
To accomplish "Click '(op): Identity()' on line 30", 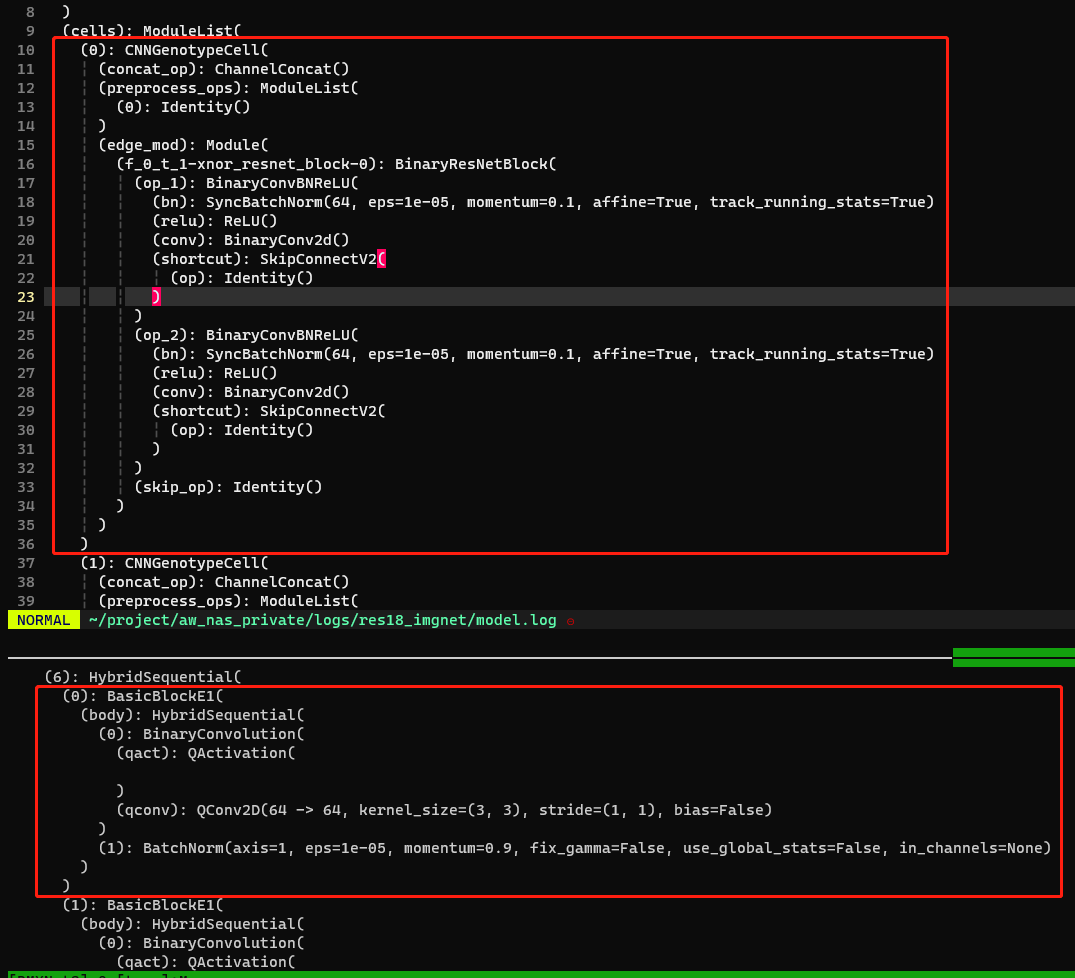I will (242, 430).
